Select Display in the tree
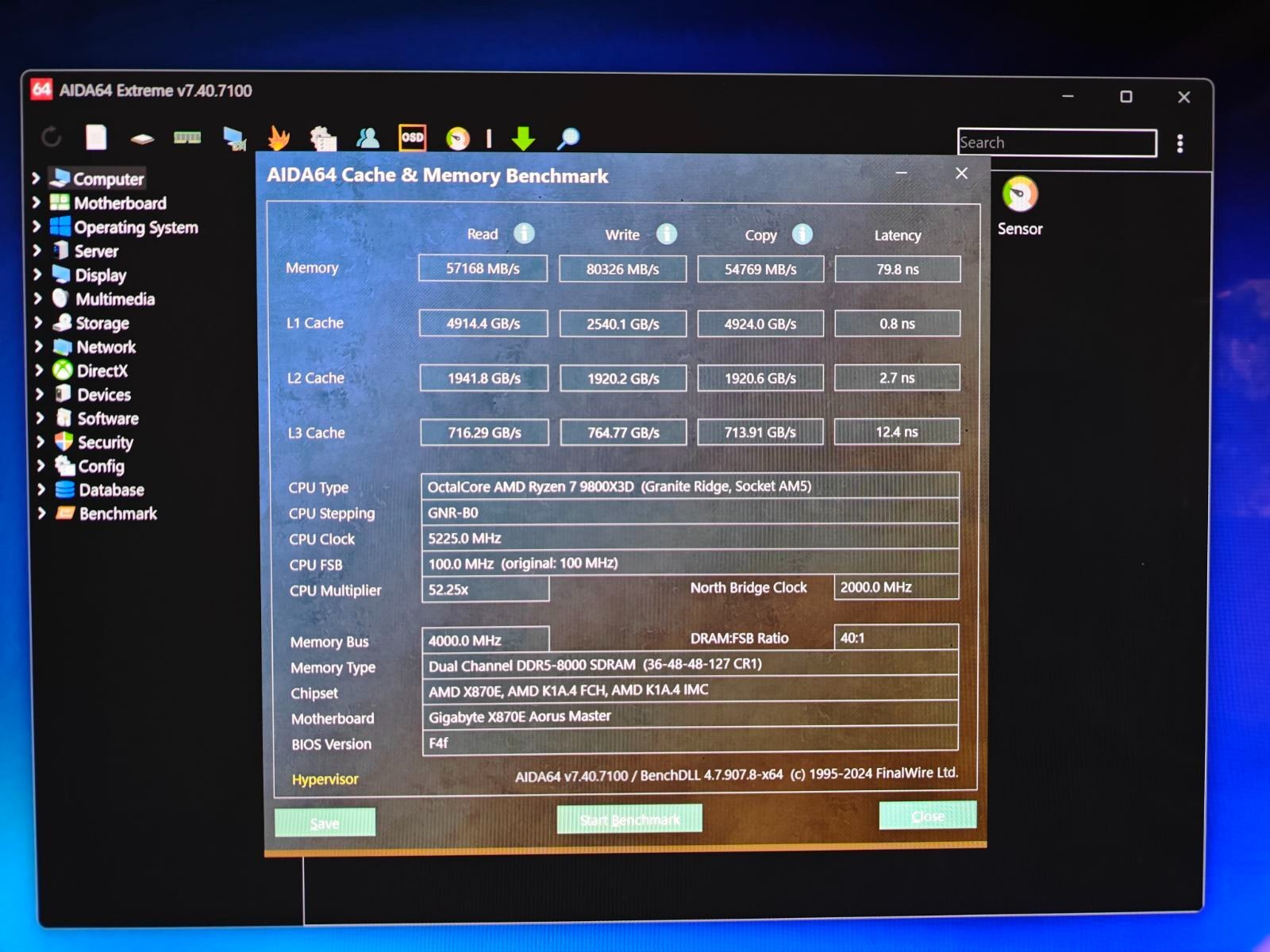This screenshot has height=952, width=1270. point(100,275)
